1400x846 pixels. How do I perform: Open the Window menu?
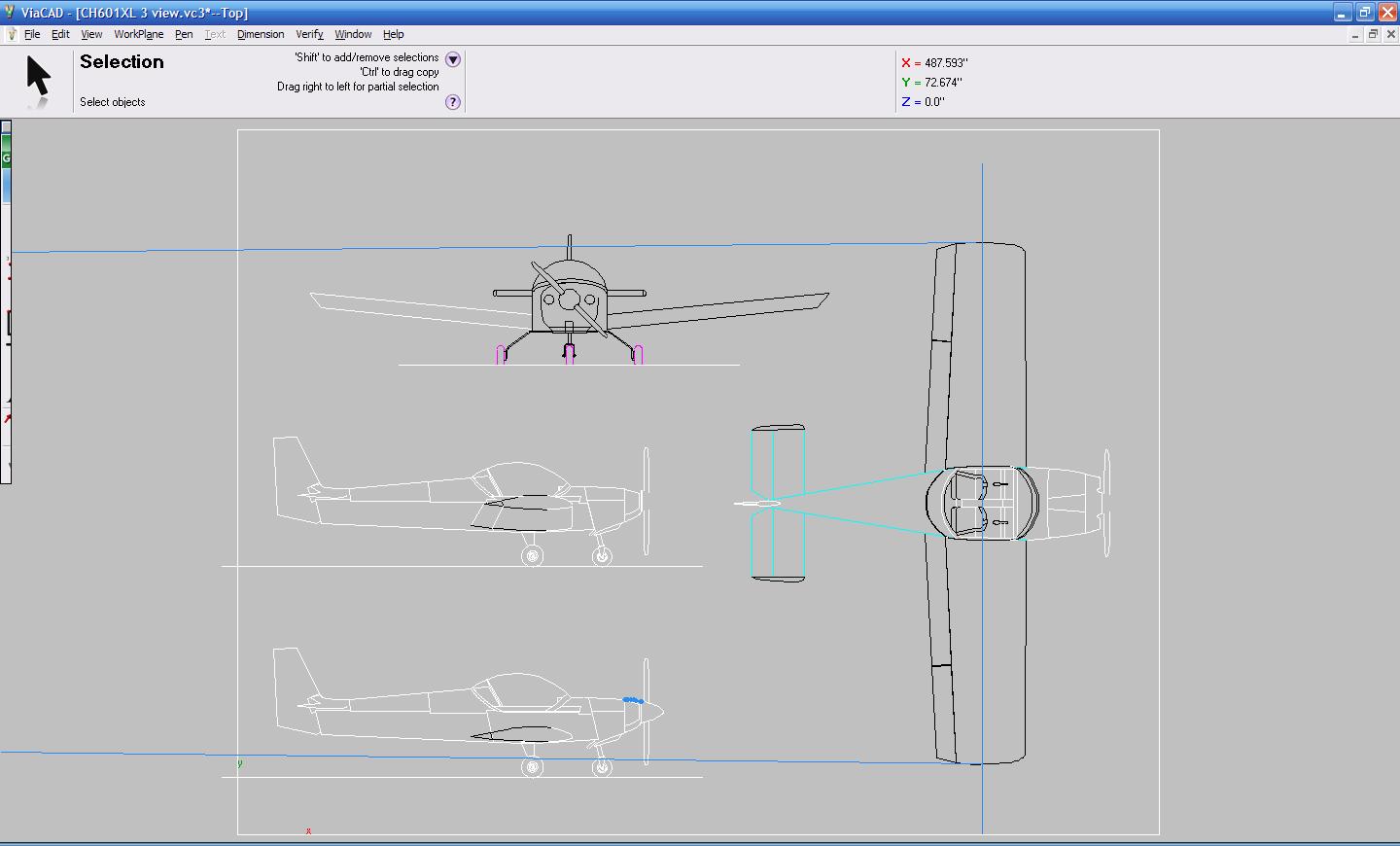point(353,34)
